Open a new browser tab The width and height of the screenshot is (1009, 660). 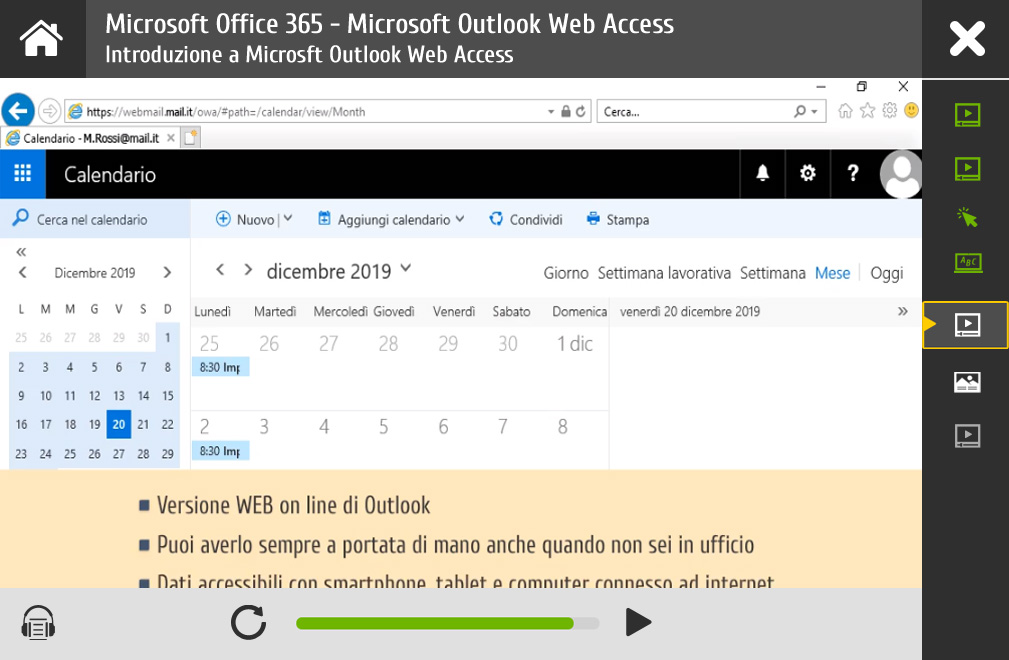pos(190,138)
